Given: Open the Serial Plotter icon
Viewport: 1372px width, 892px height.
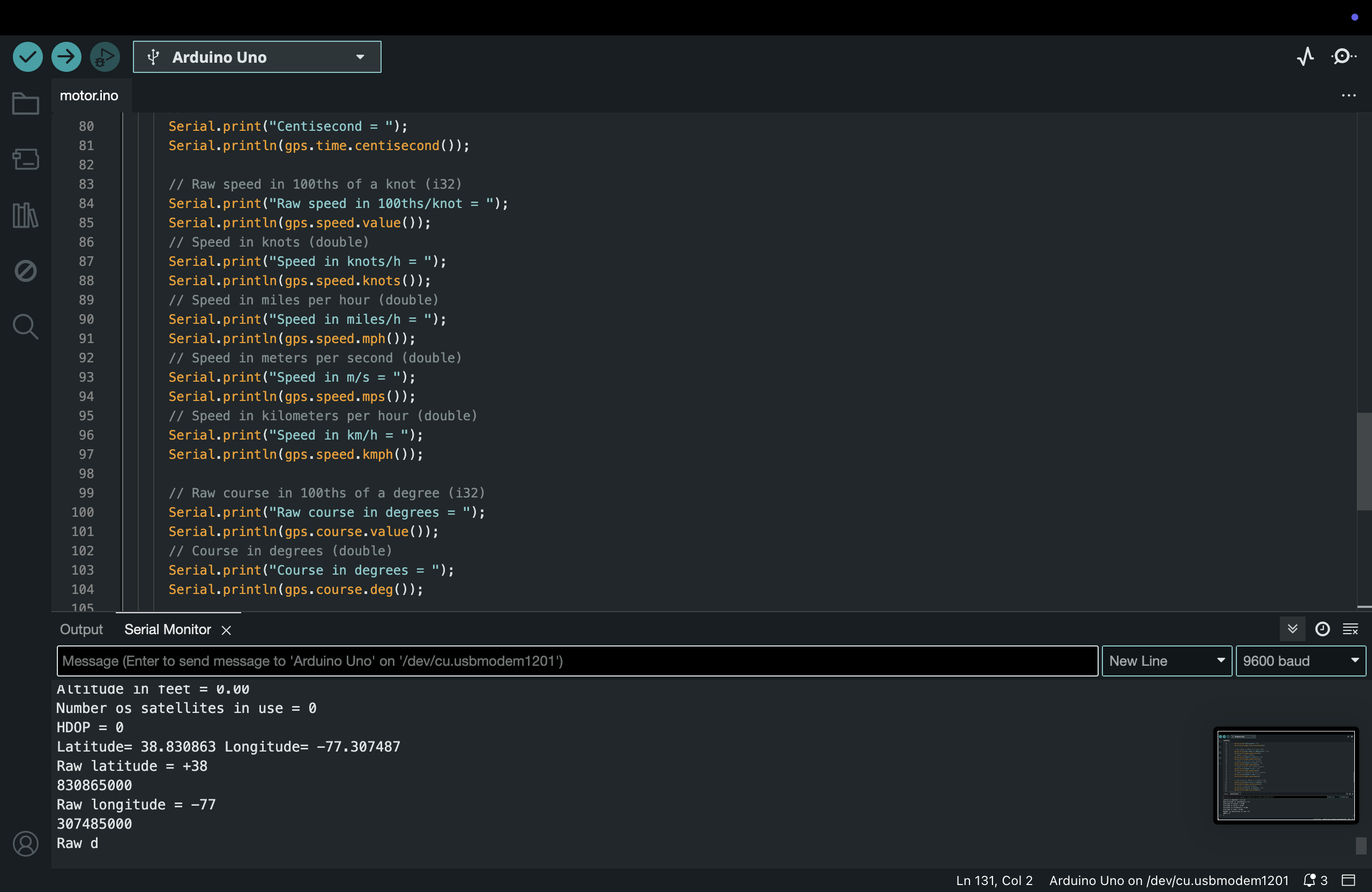Looking at the screenshot, I should (1306, 56).
